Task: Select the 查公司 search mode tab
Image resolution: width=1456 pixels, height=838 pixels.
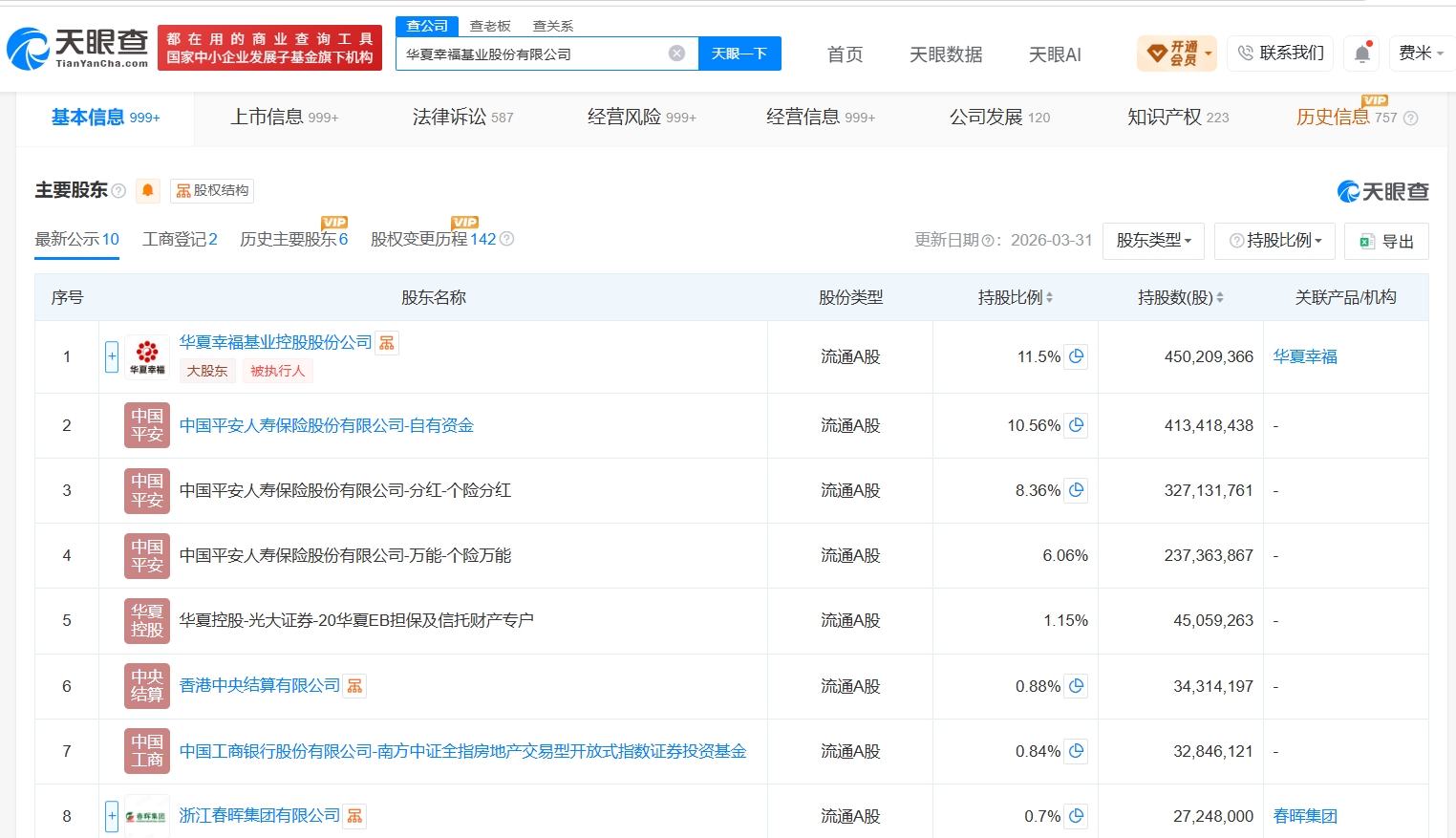Action: [x=427, y=26]
